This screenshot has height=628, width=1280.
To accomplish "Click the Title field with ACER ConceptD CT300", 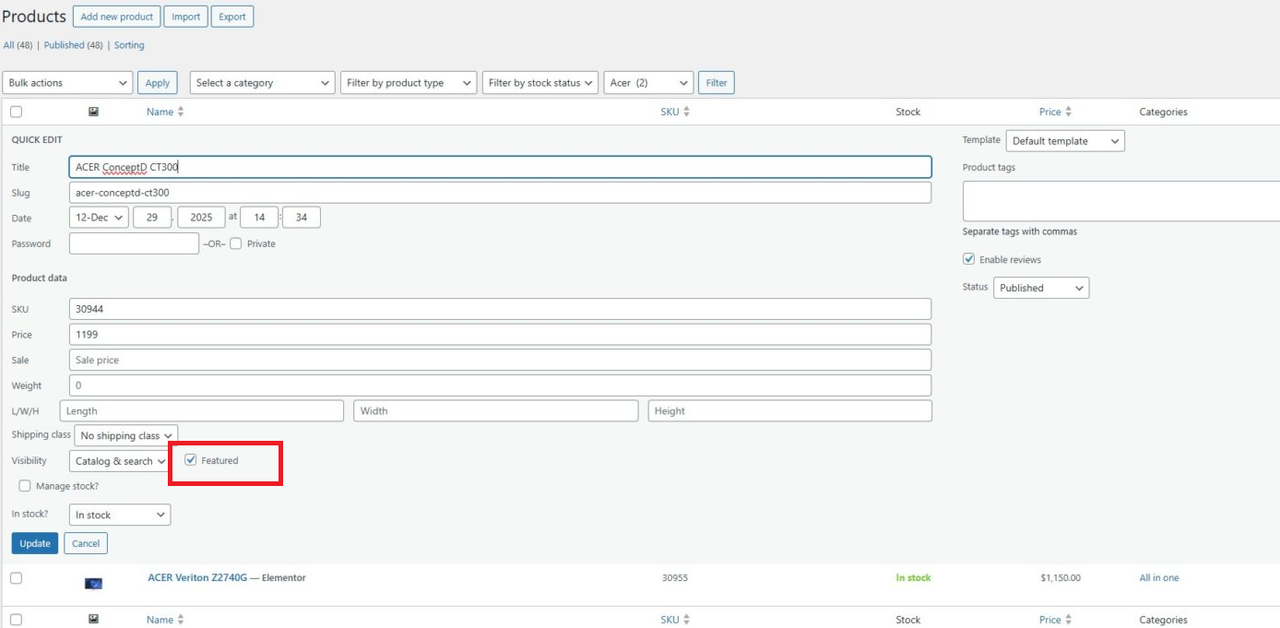I will tap(500, 167).
